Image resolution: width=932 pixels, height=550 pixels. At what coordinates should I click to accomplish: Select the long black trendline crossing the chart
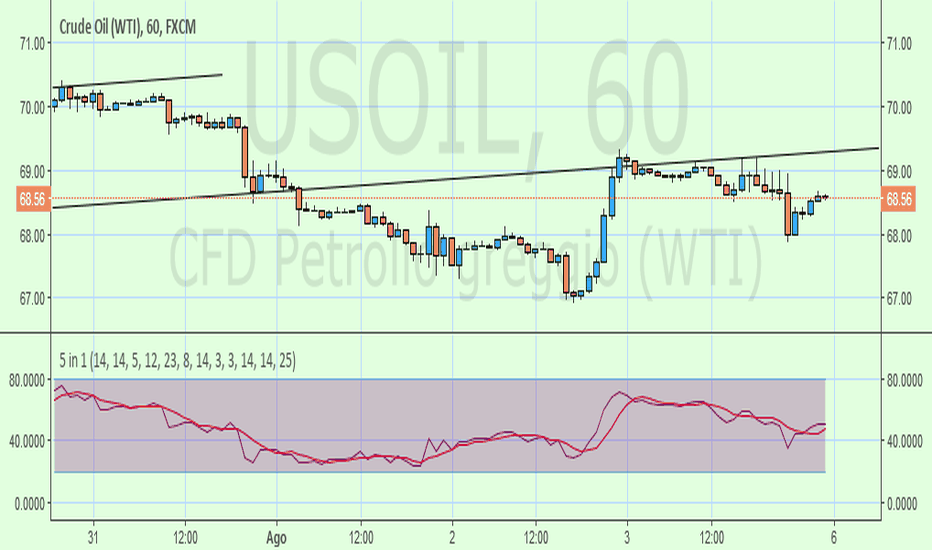(465, 177)
